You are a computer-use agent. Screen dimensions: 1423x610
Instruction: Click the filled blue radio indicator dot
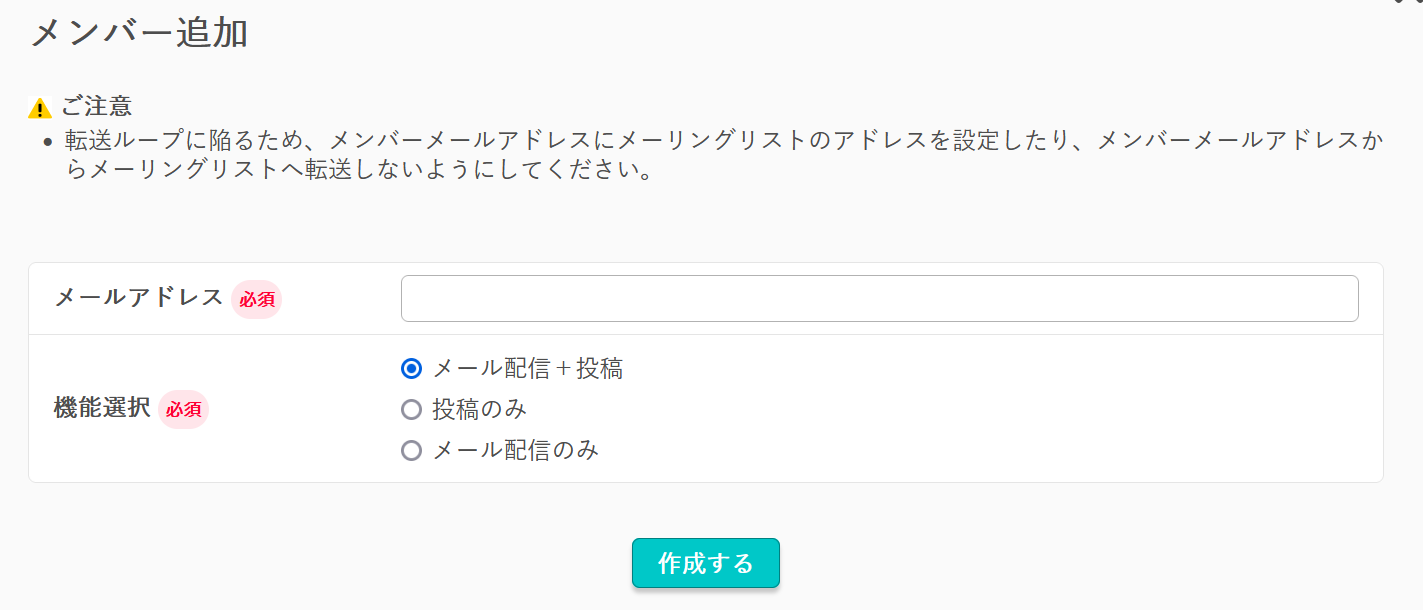[411, 369]
